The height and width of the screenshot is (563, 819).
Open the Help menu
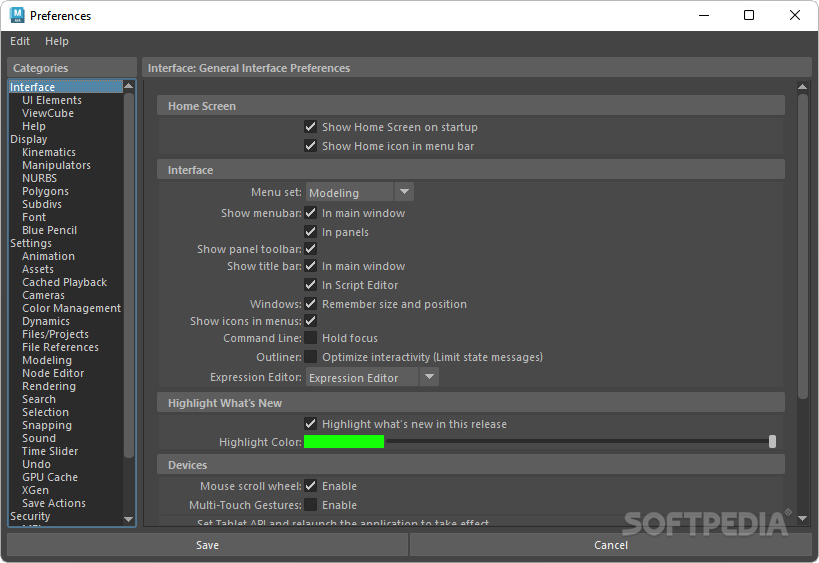coord(56,41)
